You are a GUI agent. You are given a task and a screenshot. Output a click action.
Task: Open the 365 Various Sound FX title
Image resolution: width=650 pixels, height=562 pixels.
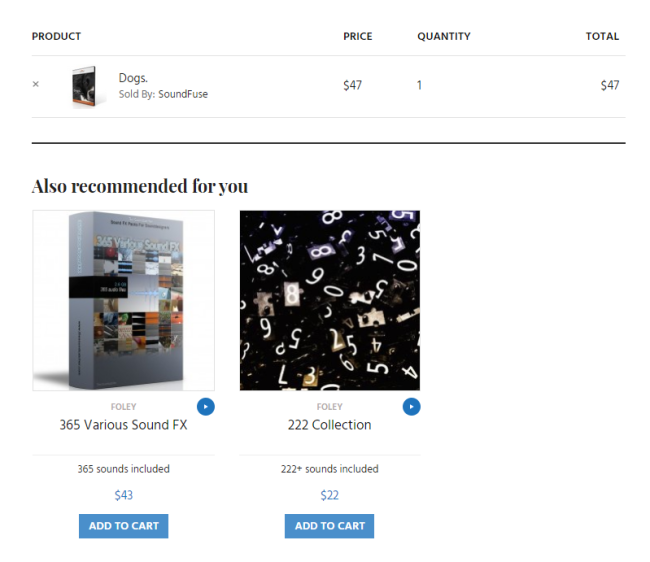point(124,425)
